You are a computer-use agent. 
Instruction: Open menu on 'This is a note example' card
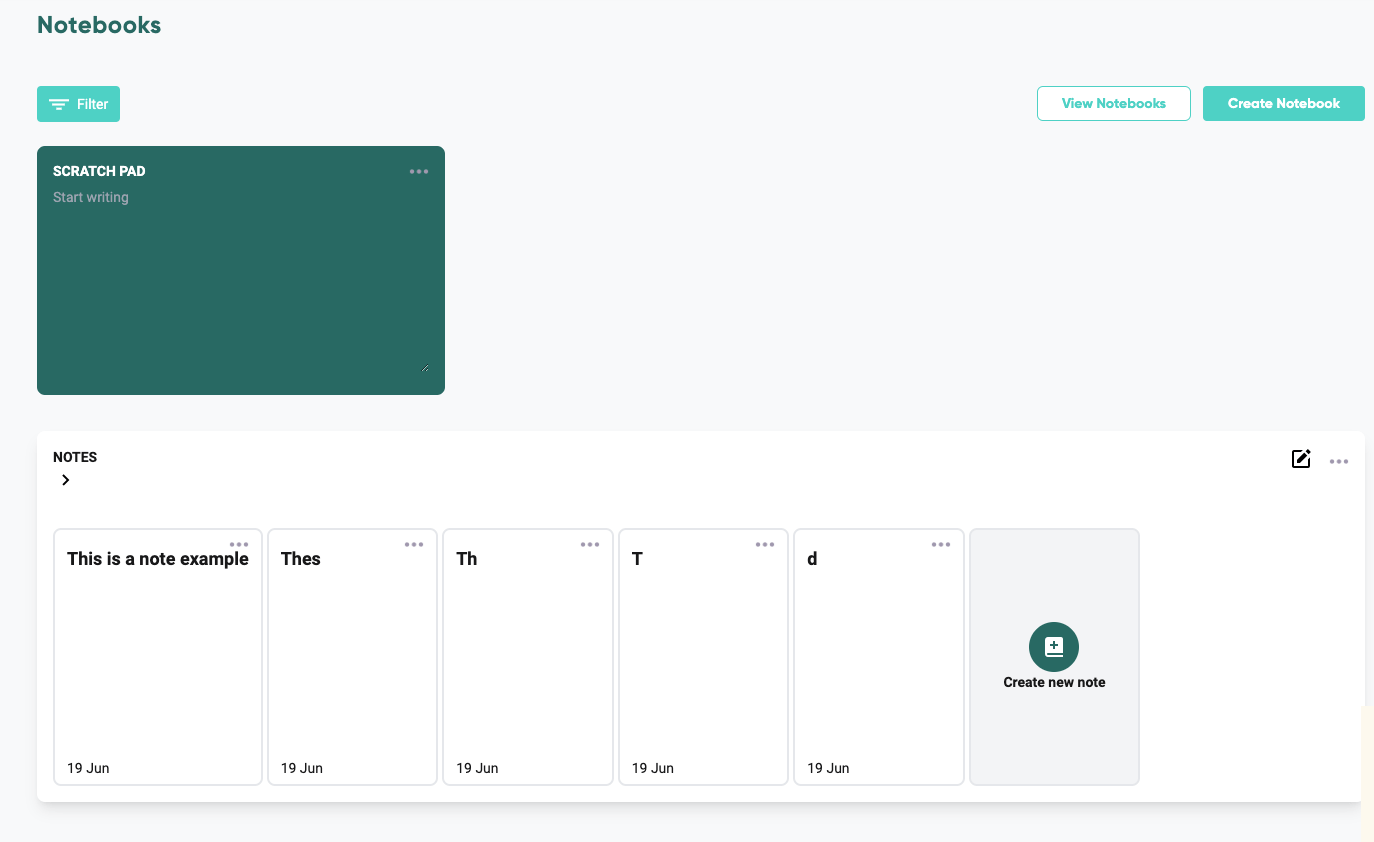pos(239,544)
